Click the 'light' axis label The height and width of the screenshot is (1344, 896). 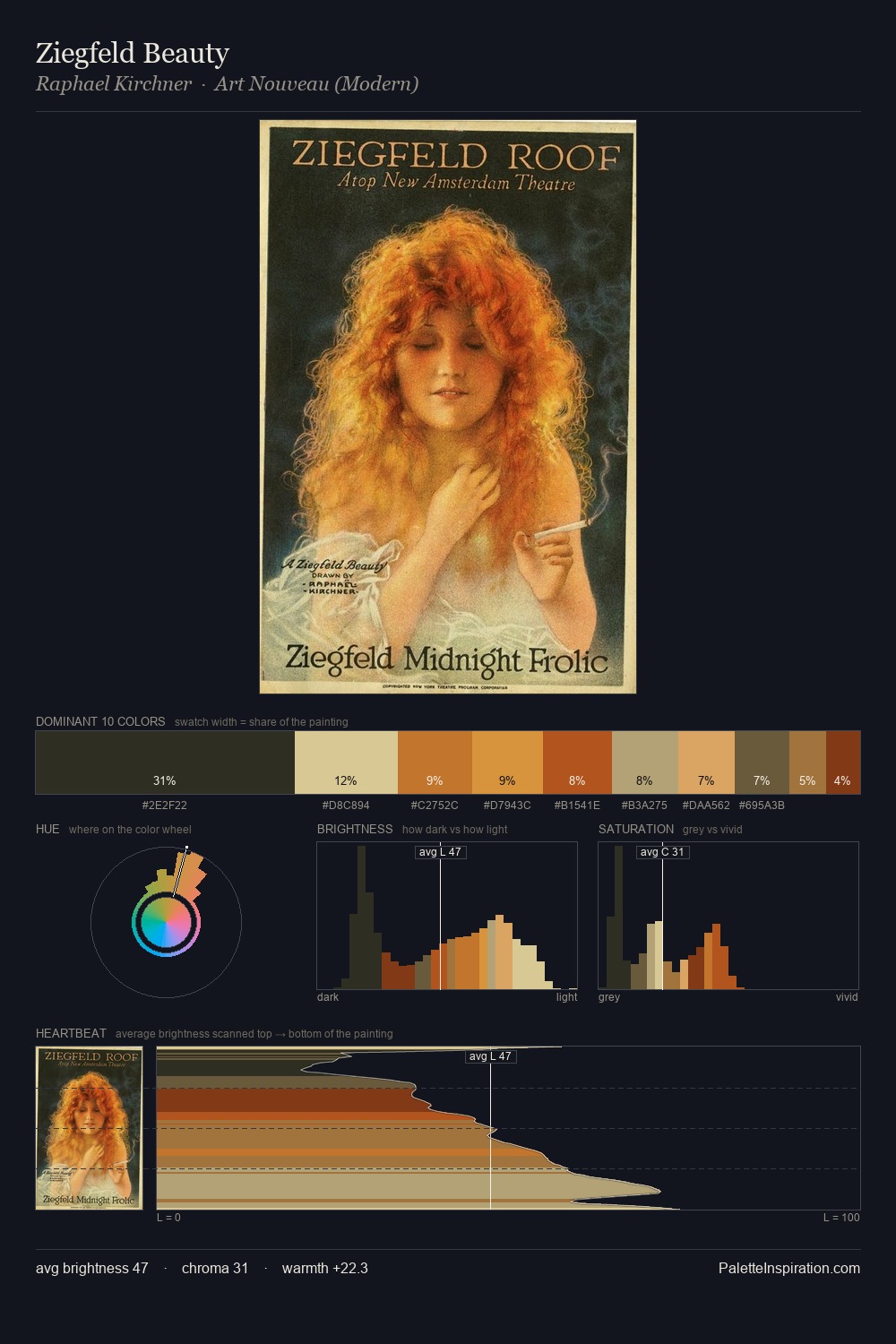(567, 997)
